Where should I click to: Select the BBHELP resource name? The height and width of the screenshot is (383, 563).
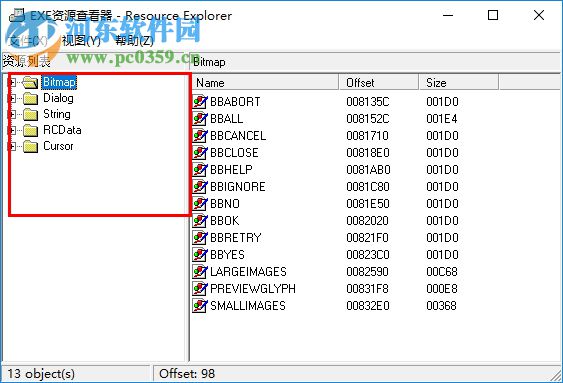pos(231,169)
